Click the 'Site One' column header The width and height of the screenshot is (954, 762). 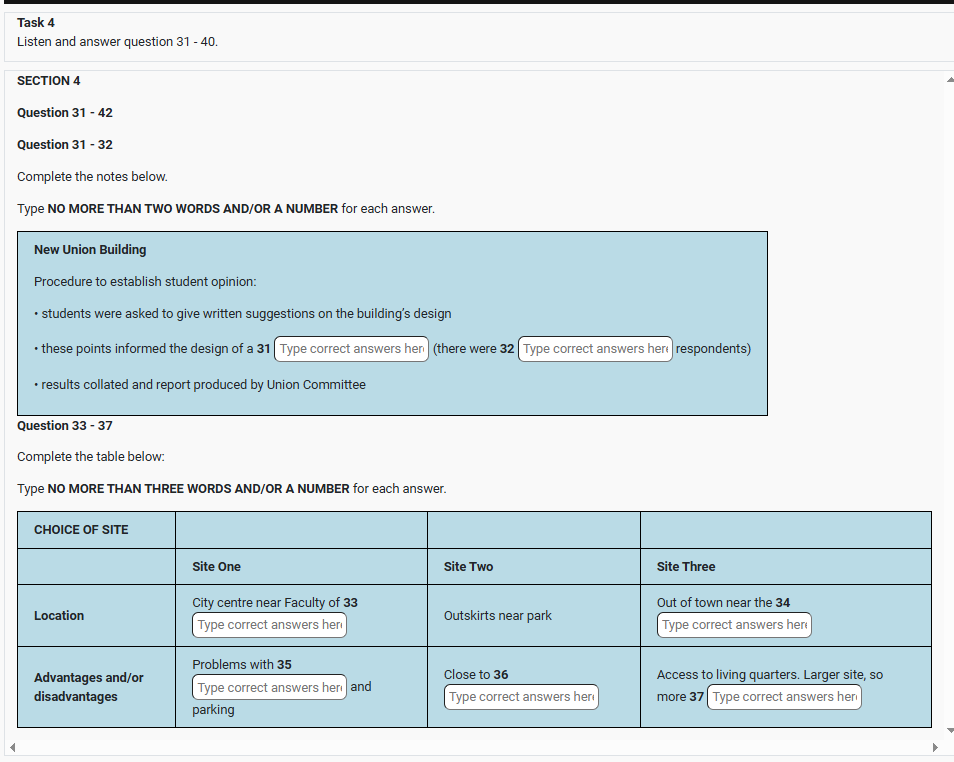pyautogui.click(x=217, y=567)
